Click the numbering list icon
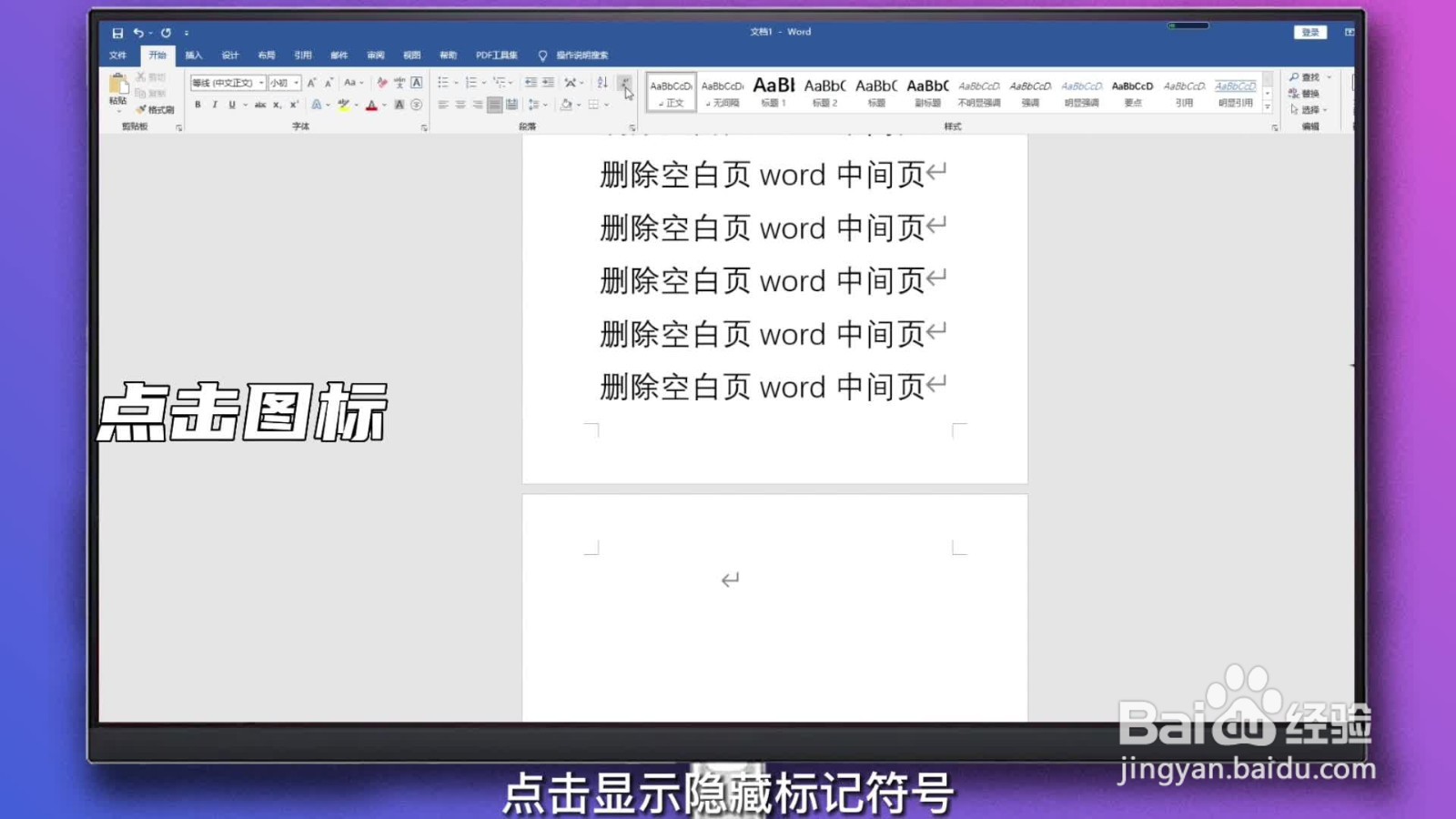 (471, 81)
